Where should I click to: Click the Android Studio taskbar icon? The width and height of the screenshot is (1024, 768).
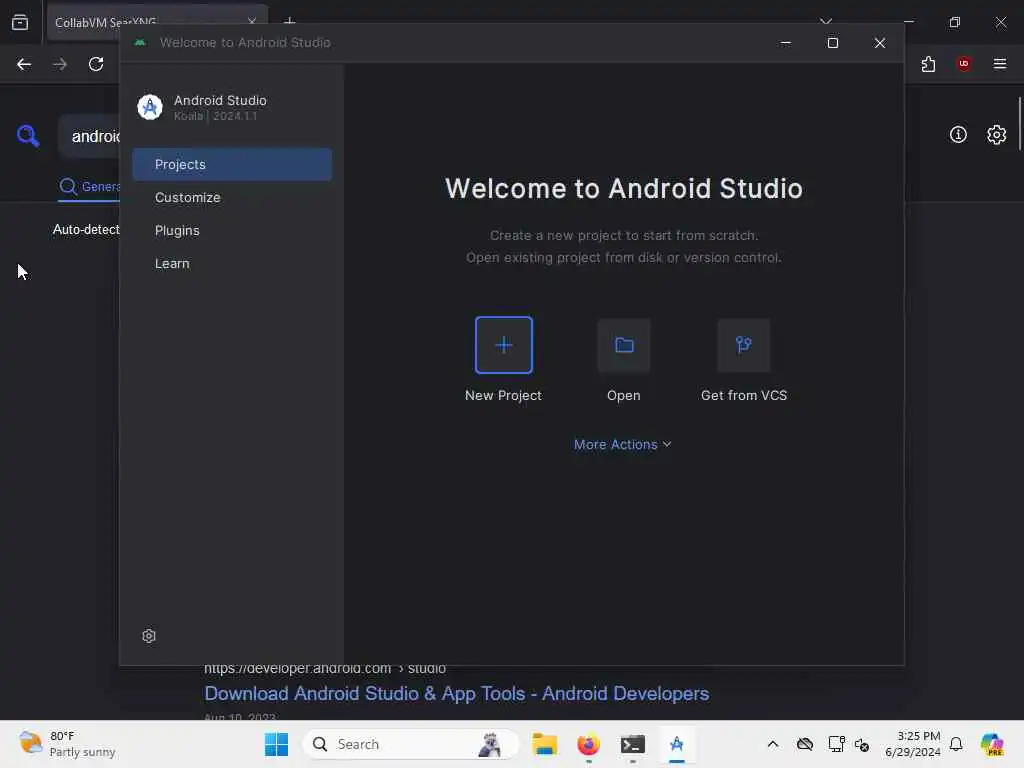677,744
